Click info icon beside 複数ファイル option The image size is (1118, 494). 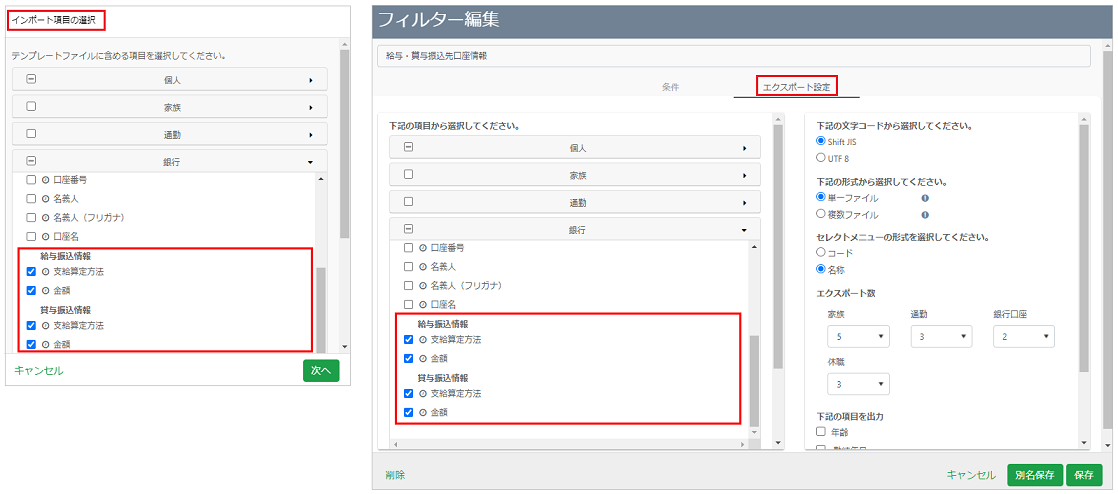(924, 215)
